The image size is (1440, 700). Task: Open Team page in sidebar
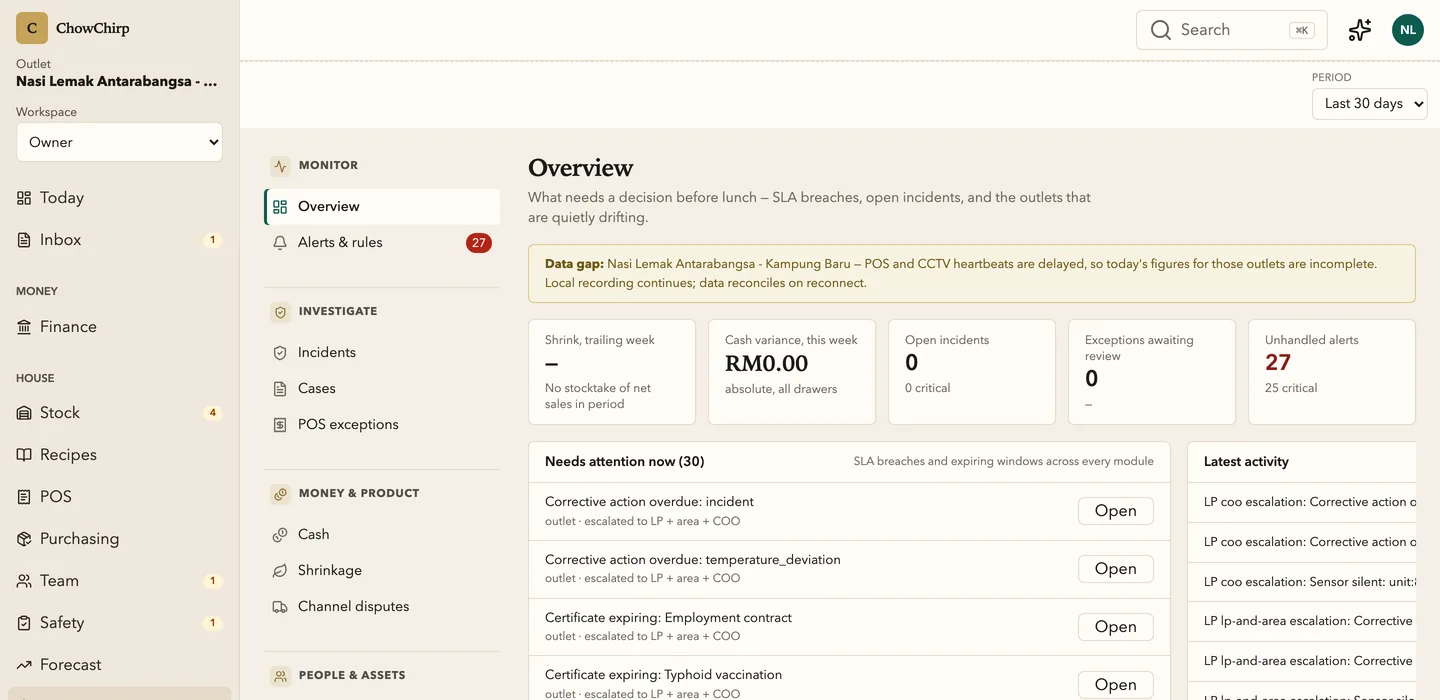pyautogui.click(x=119, y=581)
